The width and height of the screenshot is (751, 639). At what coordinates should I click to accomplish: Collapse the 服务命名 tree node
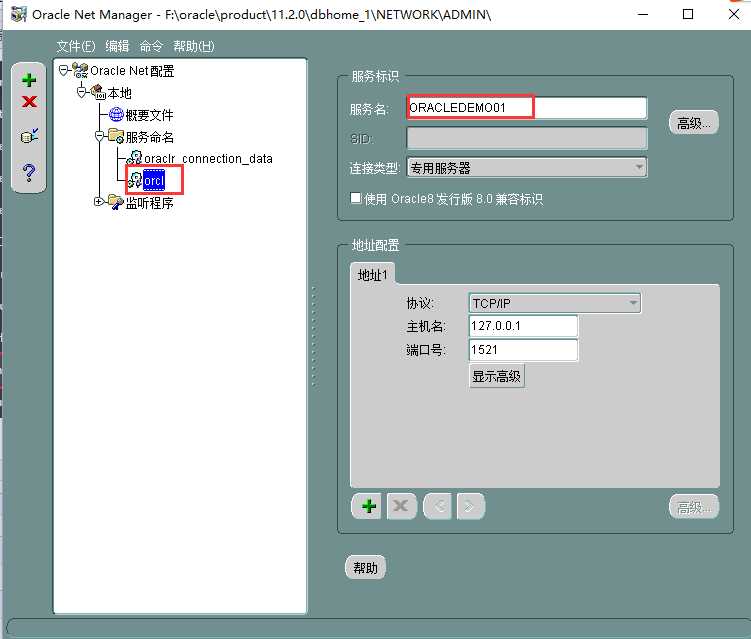pyautogui.click(x=100, y=137)
